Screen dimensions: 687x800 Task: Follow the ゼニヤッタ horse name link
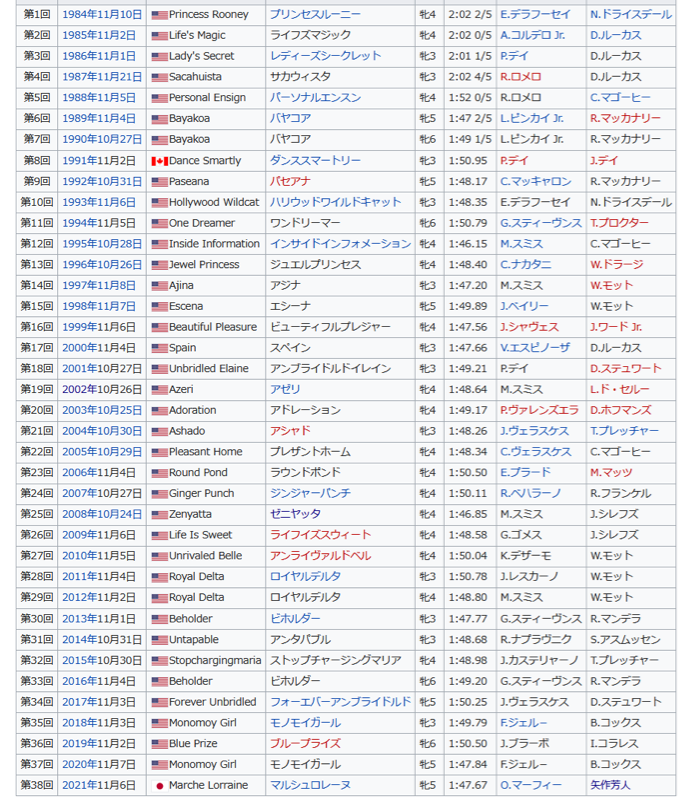[x=297, y=515]
